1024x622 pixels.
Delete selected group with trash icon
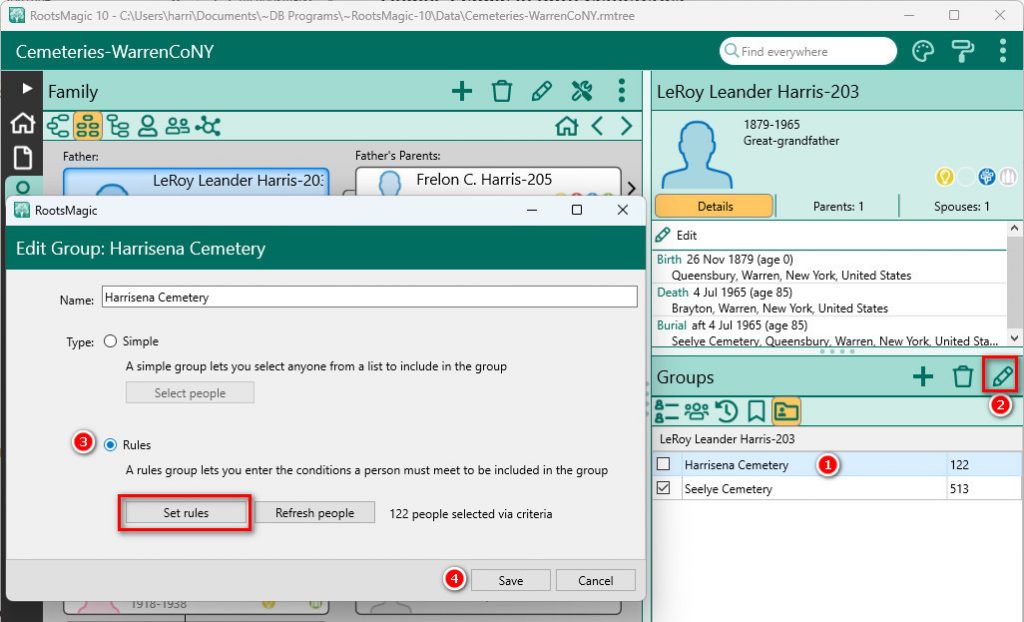pyautogui.click(x=963, y=376)
